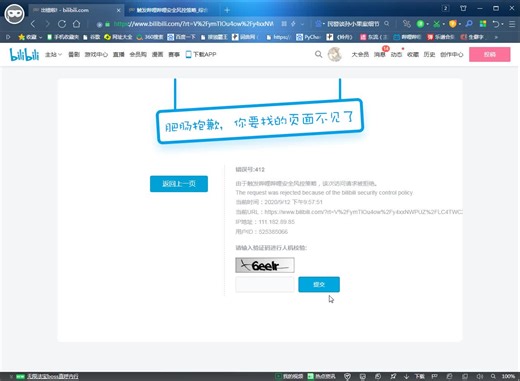
Task: Click the 100% zoom level indicator
Action: pos(508,376)
